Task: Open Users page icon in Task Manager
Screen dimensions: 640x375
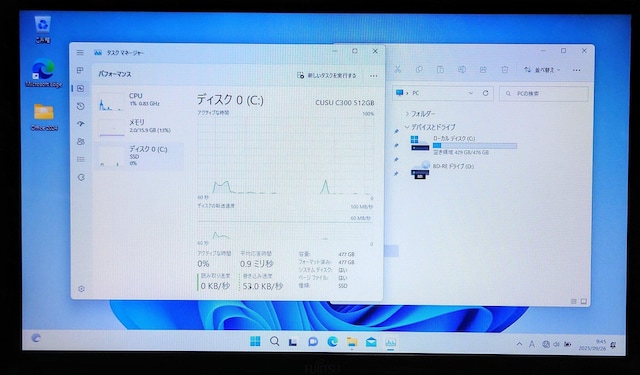Action: (x=81, y=142)
